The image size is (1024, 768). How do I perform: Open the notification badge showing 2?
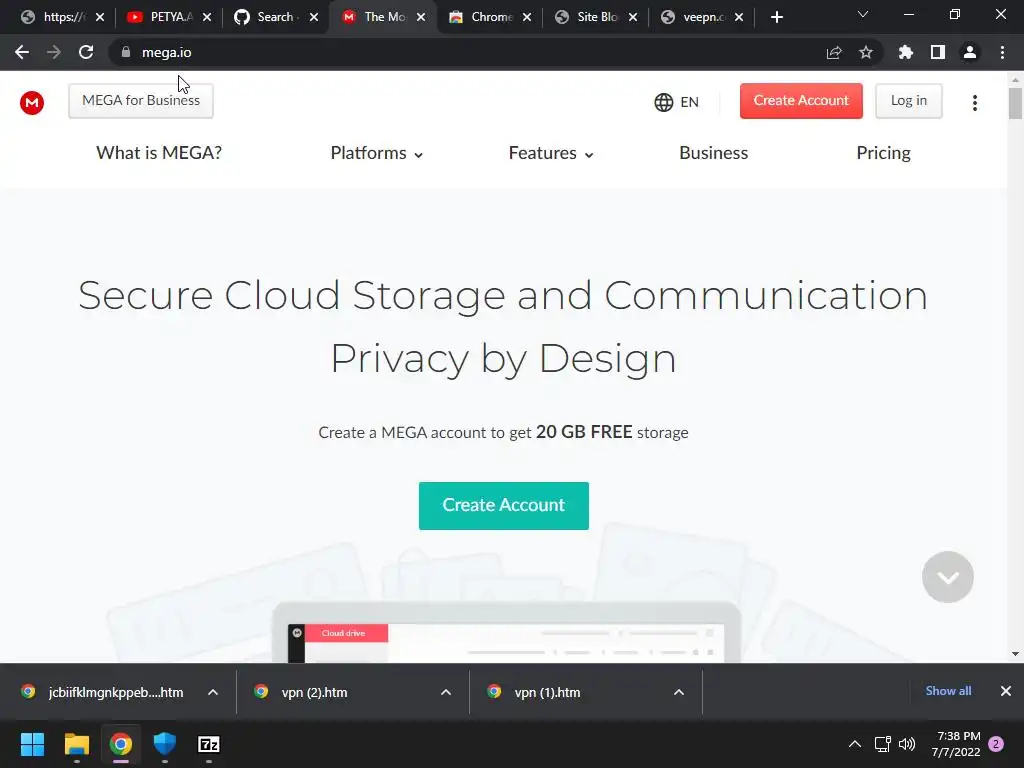(996, 744)
